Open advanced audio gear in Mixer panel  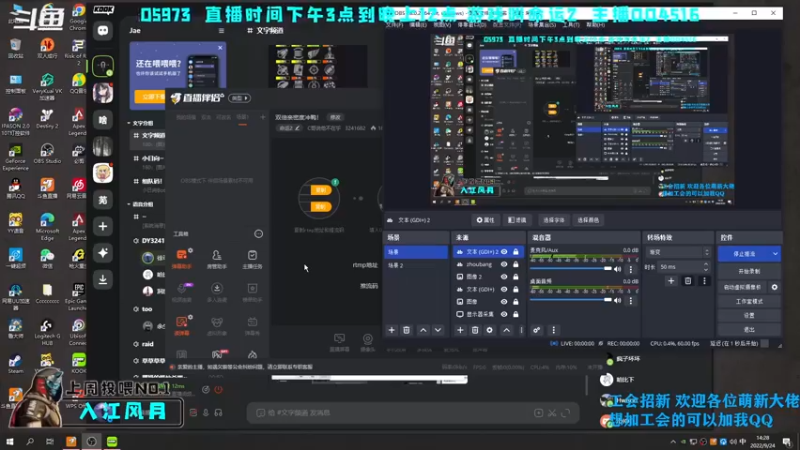click(x=537, y=330)
